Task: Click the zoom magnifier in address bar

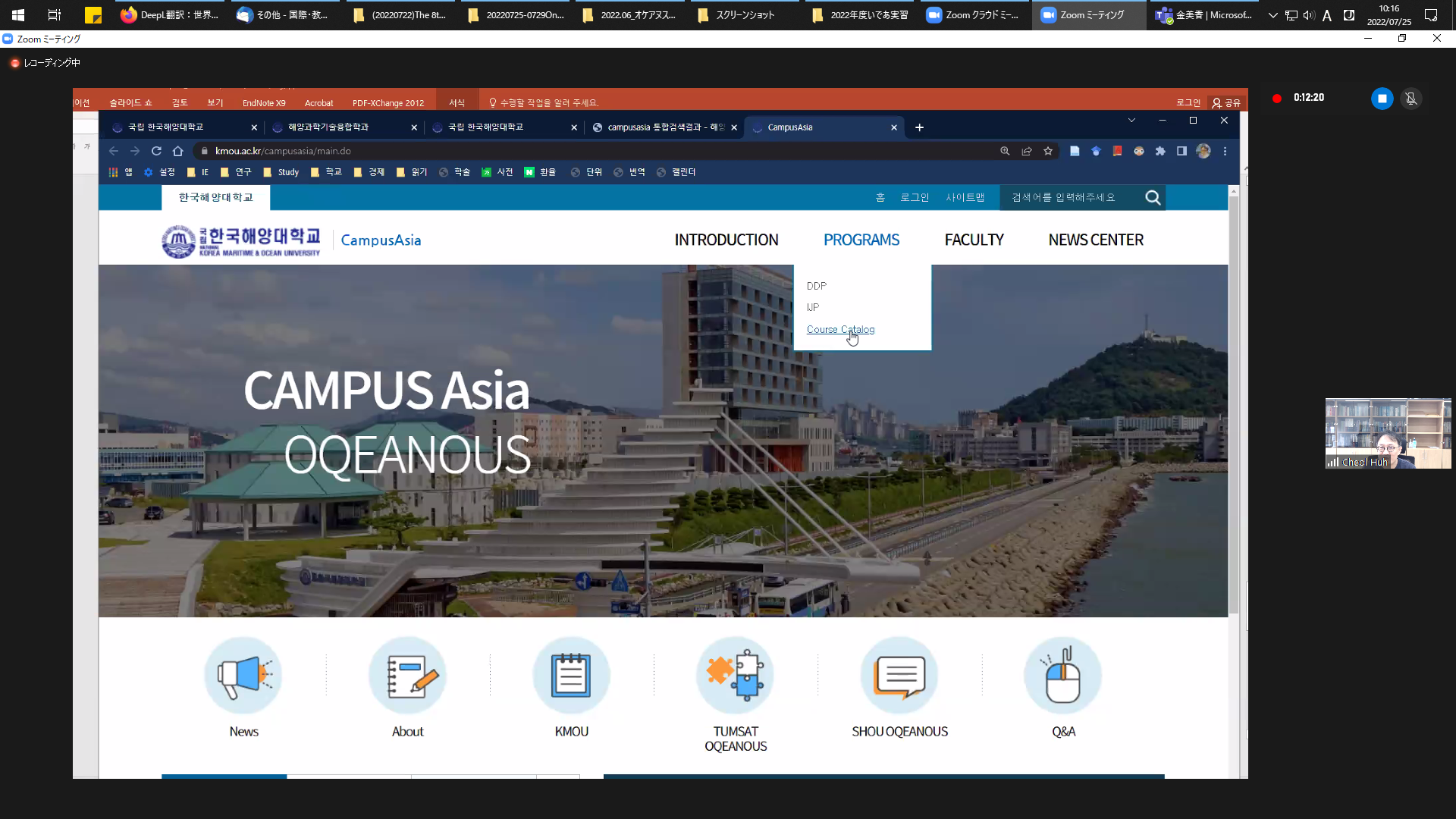Action: [1005, 151]
